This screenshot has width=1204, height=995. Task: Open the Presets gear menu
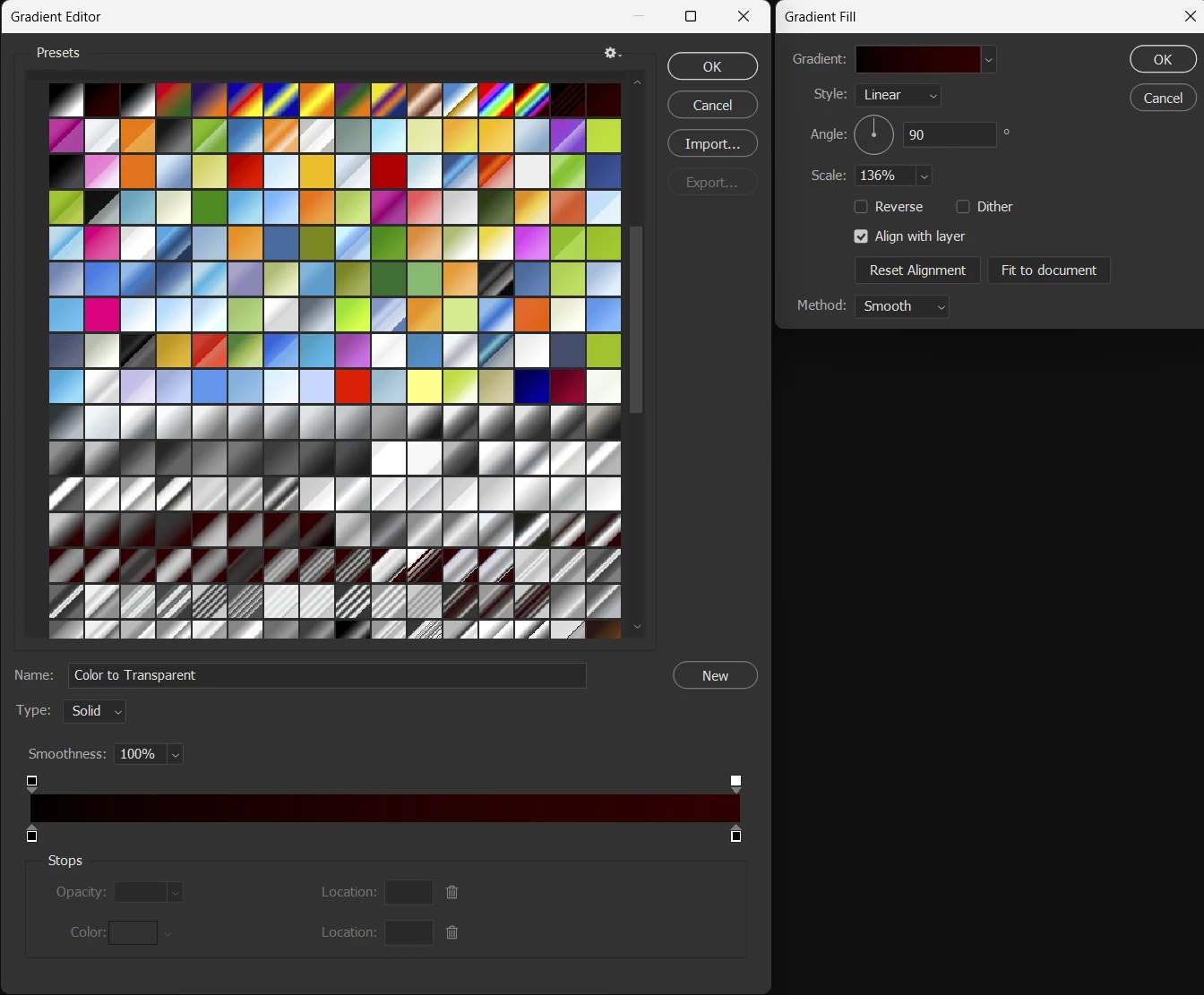coord(613,53)
